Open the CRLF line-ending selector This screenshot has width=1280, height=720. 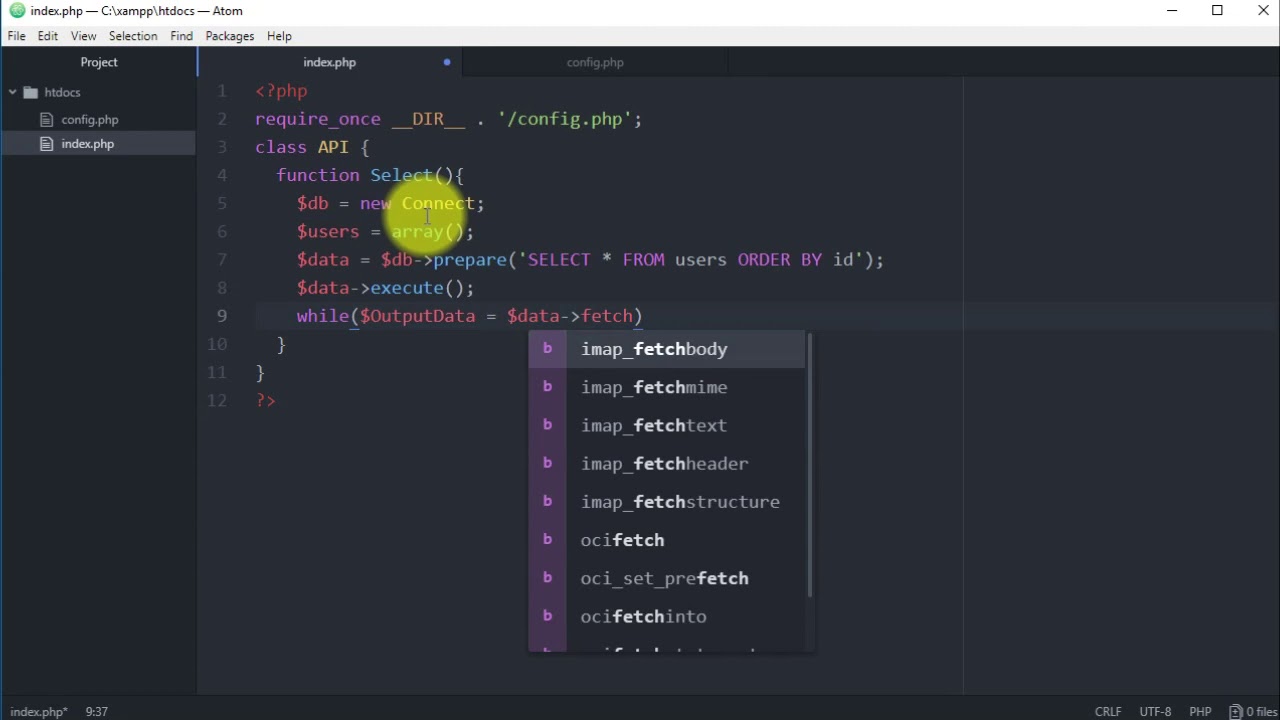1108,712
